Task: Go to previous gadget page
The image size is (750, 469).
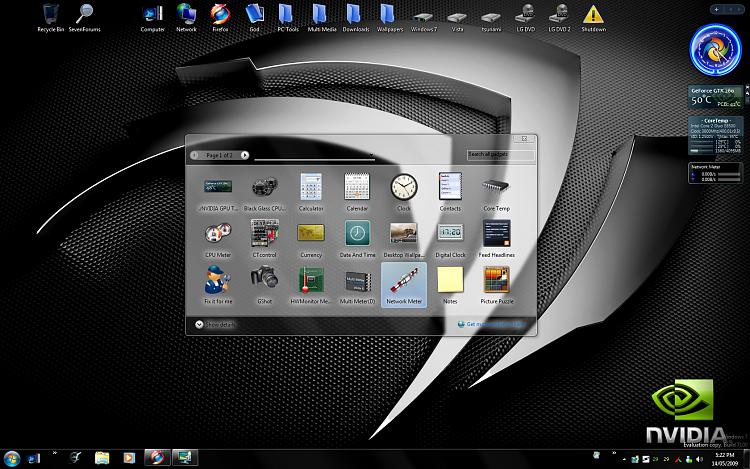Action: click(194, 155)
